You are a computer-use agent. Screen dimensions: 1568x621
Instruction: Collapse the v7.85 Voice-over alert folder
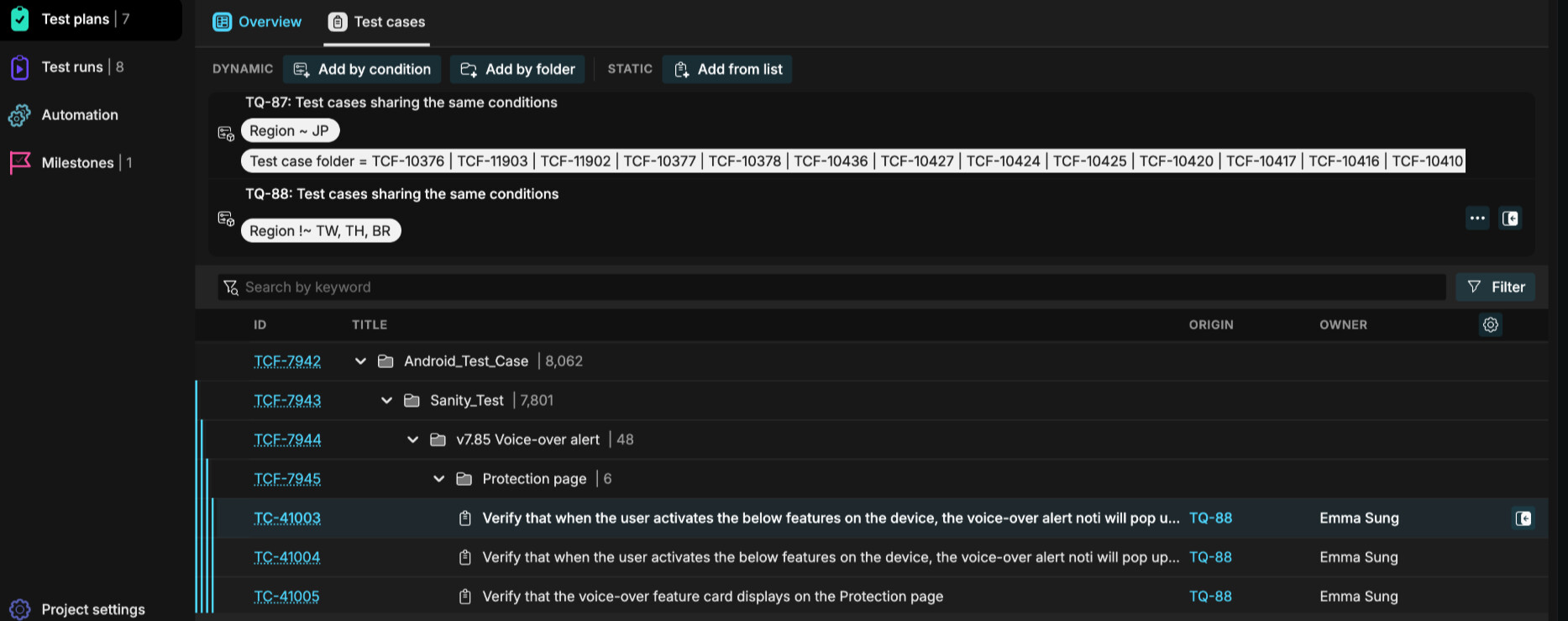point(412,439)
